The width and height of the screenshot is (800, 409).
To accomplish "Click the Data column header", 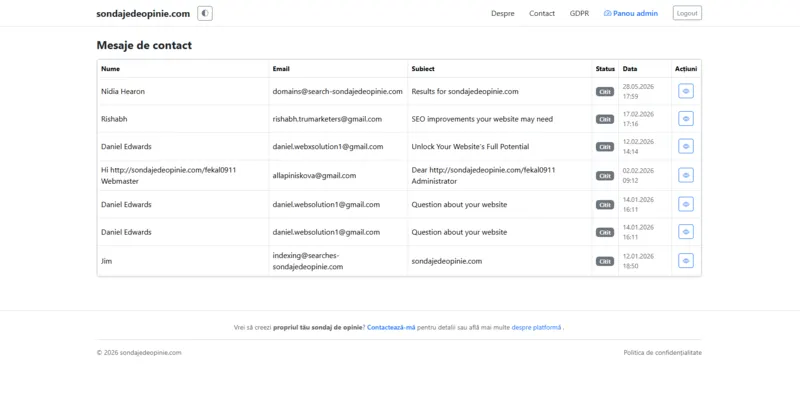I will [x=630, y=69].
